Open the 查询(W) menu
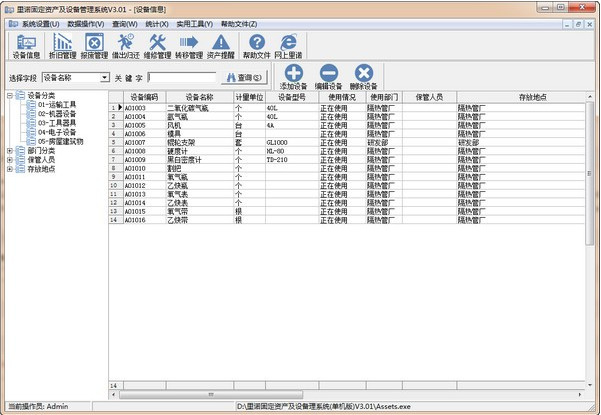Viewport: 601px width, 415px height. pyautogui.click(x=125, y=24)
